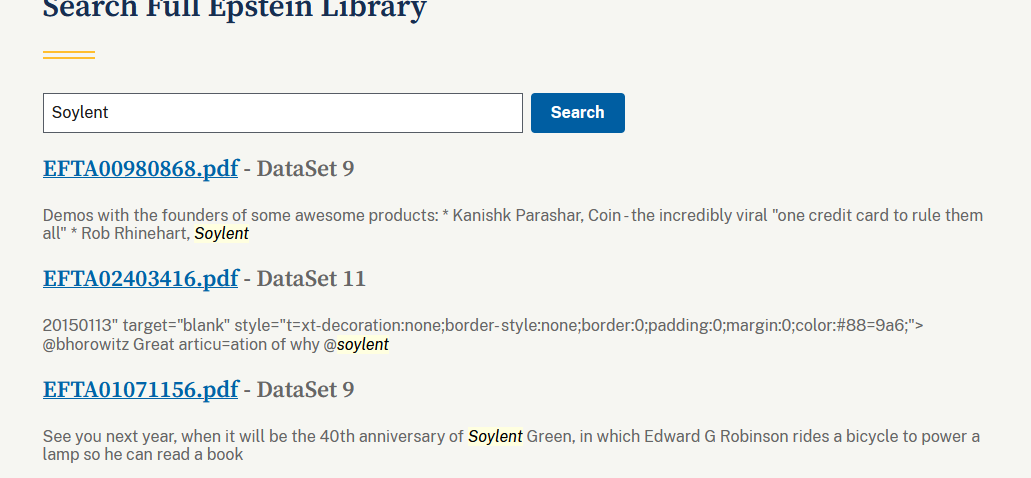Click the search text input field
Screen dimensions: 1031x478
(x=282, y=113)
